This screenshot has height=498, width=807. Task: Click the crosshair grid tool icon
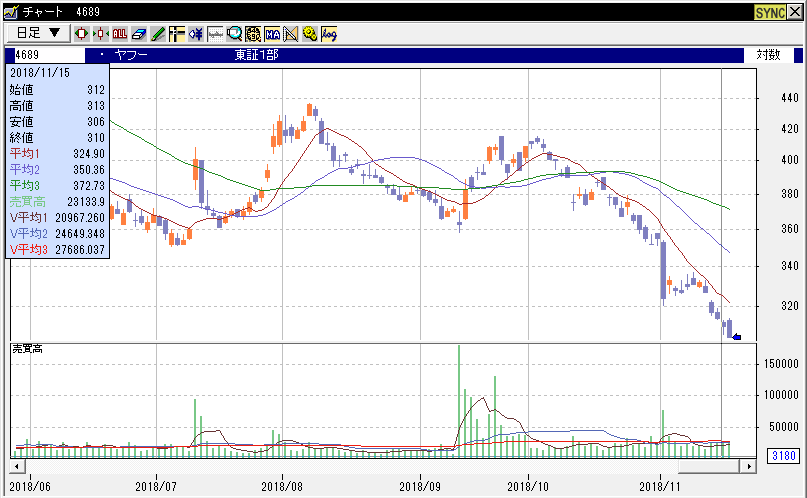(x=177, y=33)
